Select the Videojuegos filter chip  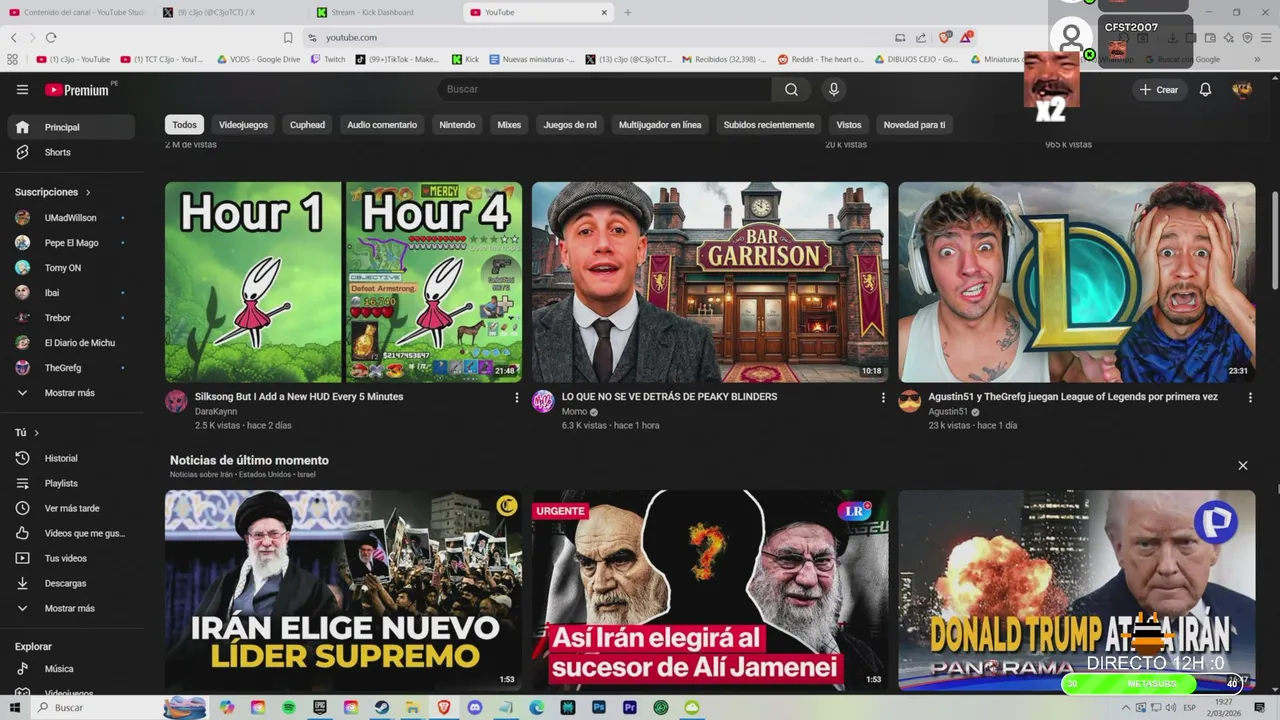(243, 125)
